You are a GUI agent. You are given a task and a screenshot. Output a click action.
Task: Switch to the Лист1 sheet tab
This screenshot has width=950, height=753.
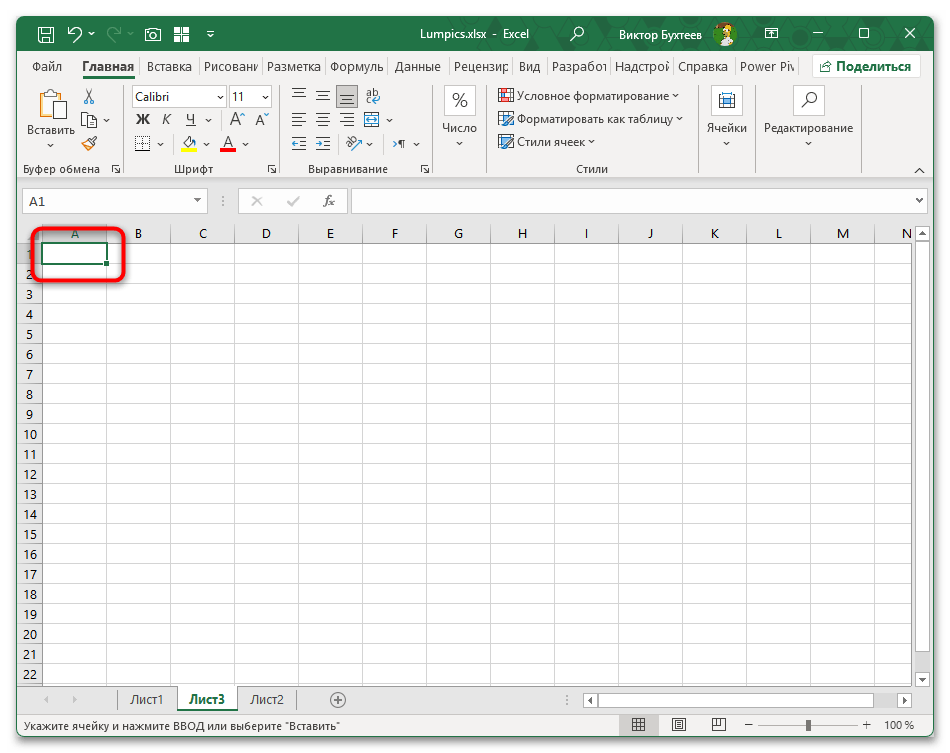click(x=146, y=700)
